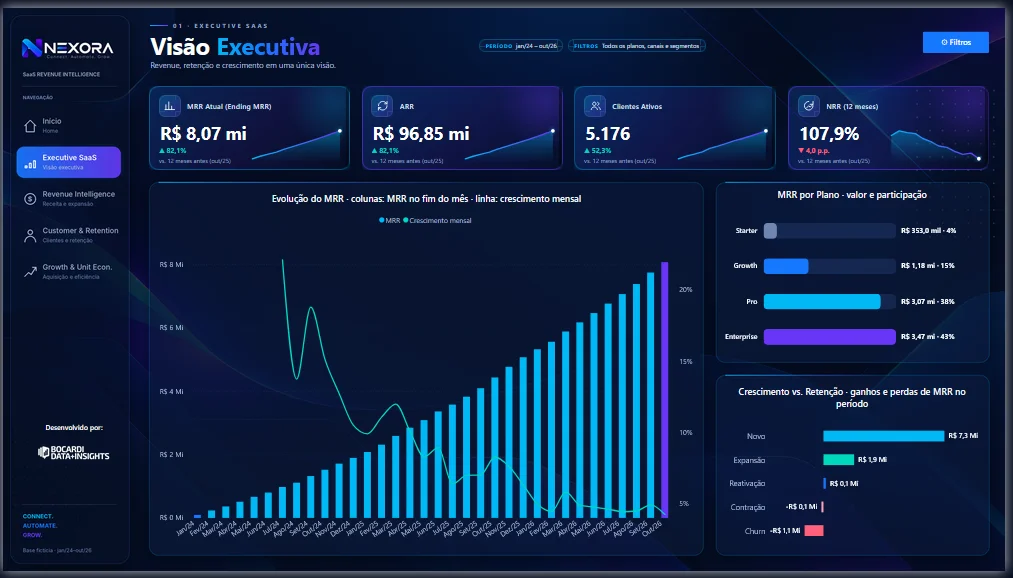
Task: Click the MRR legend marker
Action: point(381,220)
